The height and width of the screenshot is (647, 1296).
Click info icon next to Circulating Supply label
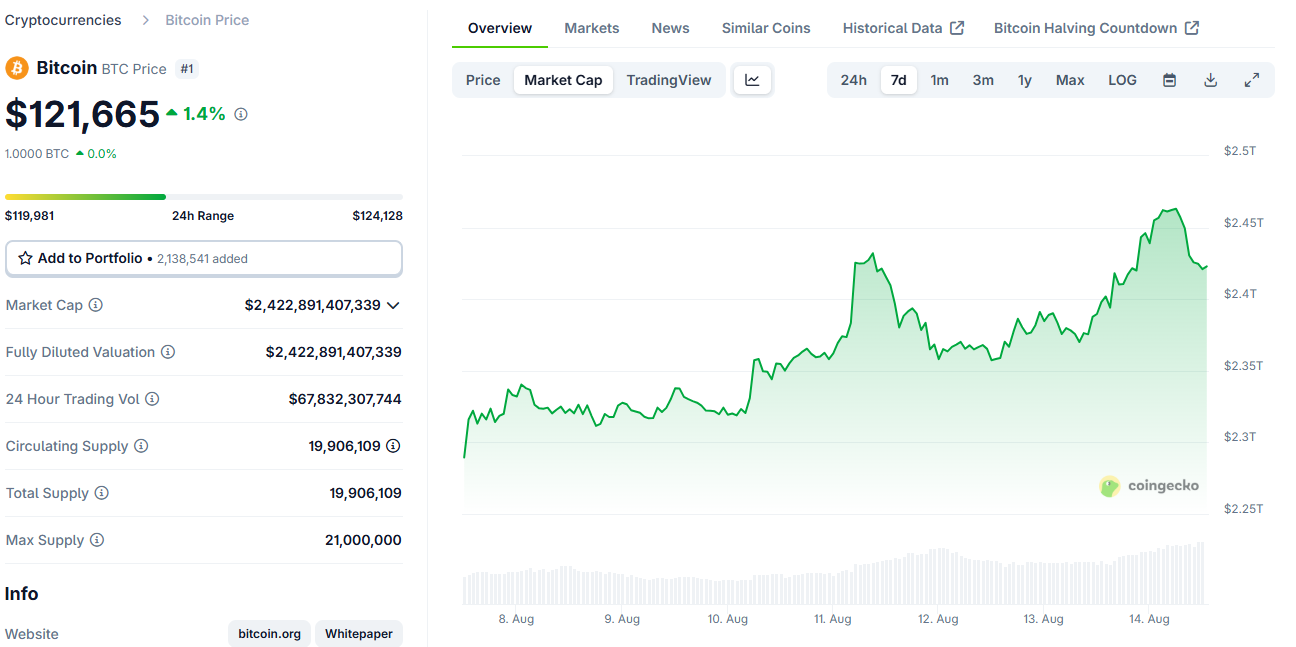click(x=141, y=446)
